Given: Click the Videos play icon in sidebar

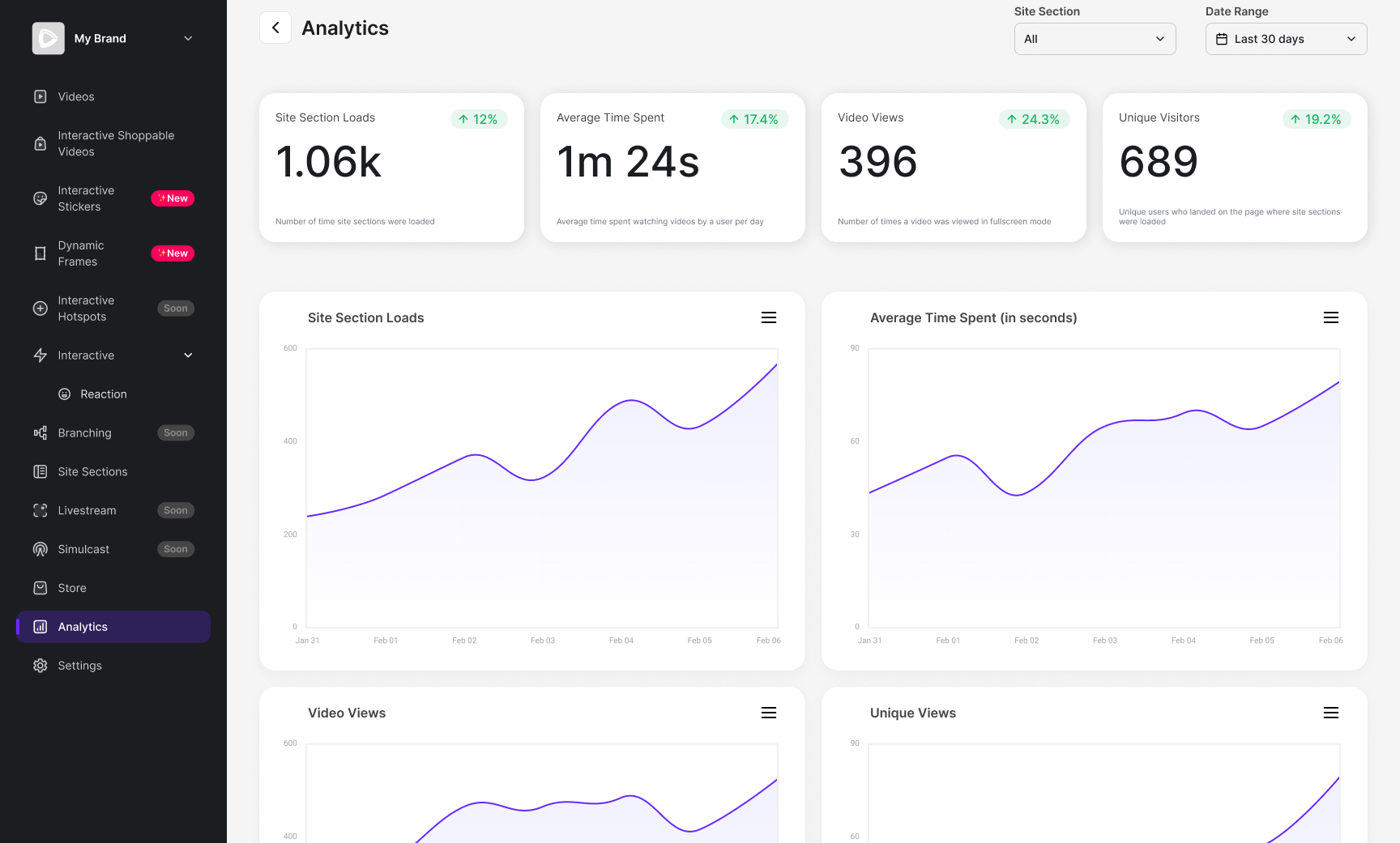Looking at the screenshot, I should [x=41, y=96].
